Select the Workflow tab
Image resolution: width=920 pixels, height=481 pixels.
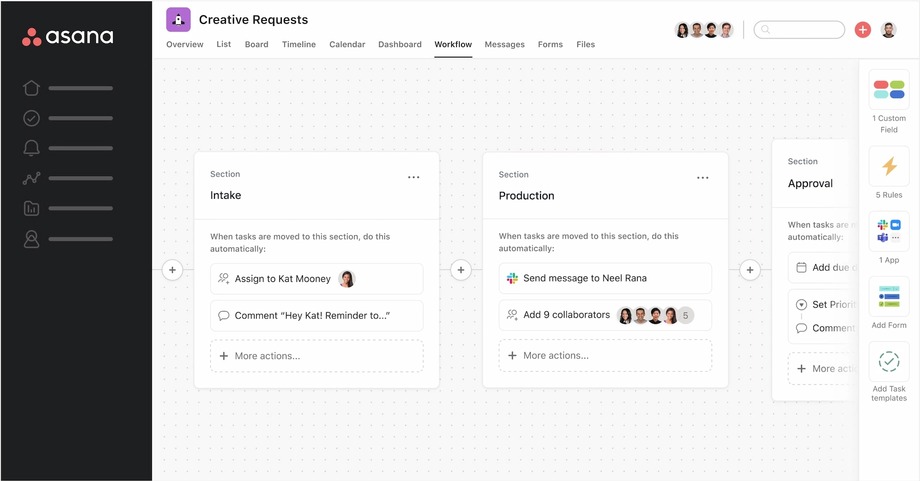tap(453, 44)
